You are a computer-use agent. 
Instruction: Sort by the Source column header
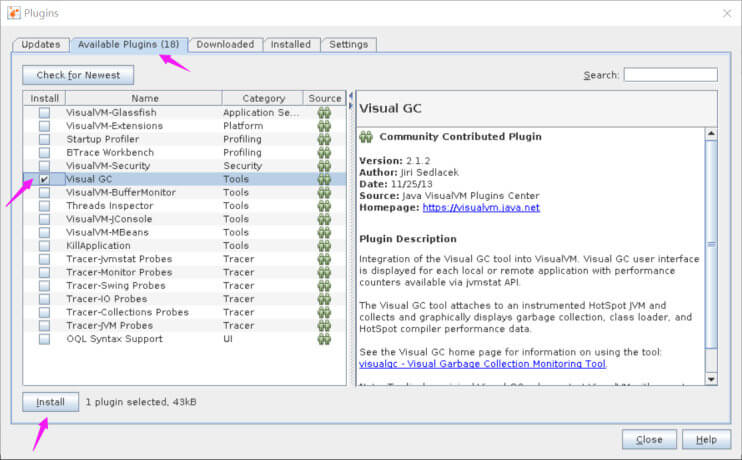[x=325, y=98]
